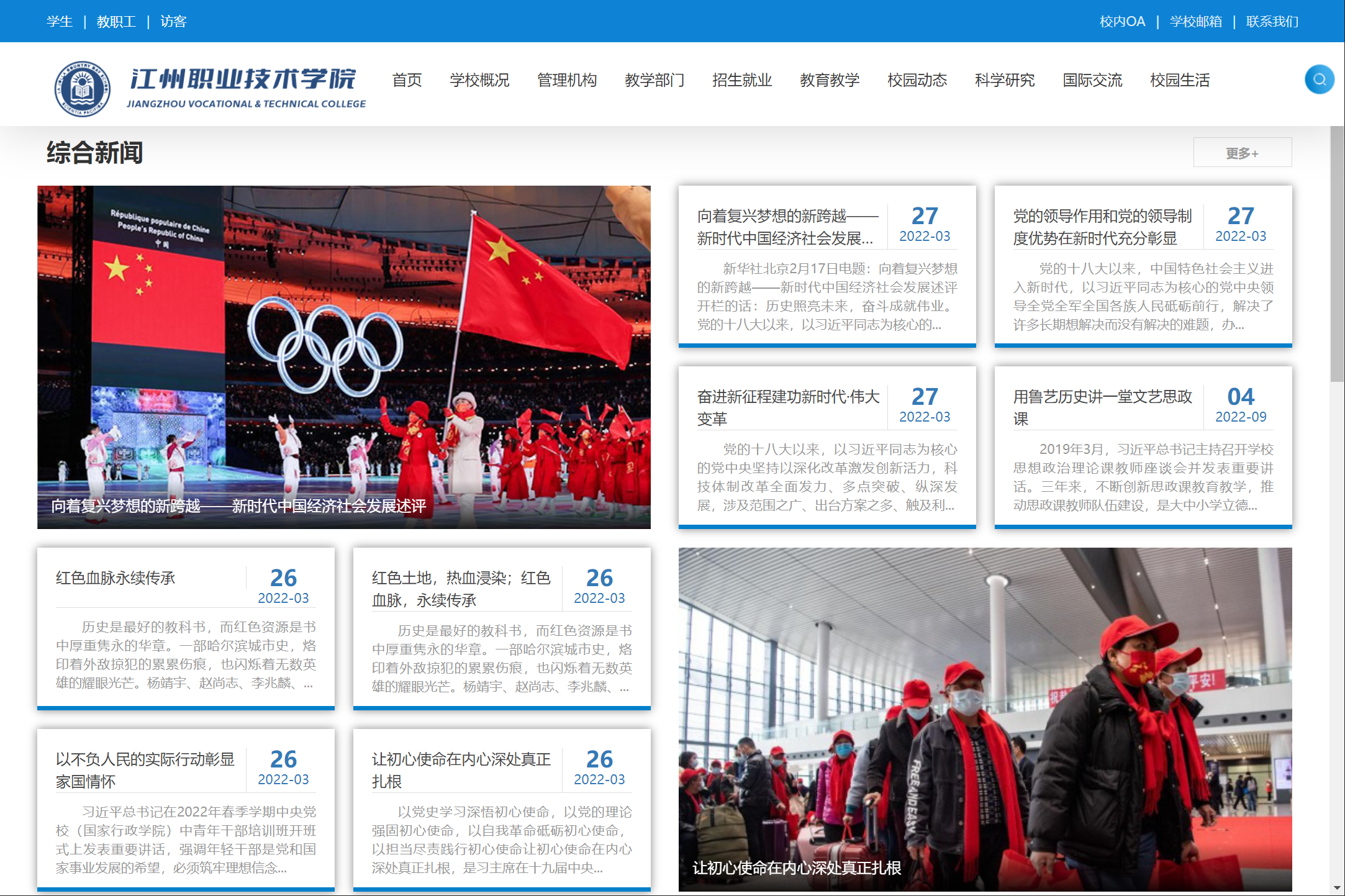This screenshot has height=896, width=1345.
Task: Open article 以不负人民的实际行动彰显家国情怀
Action: tap(145, 770)
